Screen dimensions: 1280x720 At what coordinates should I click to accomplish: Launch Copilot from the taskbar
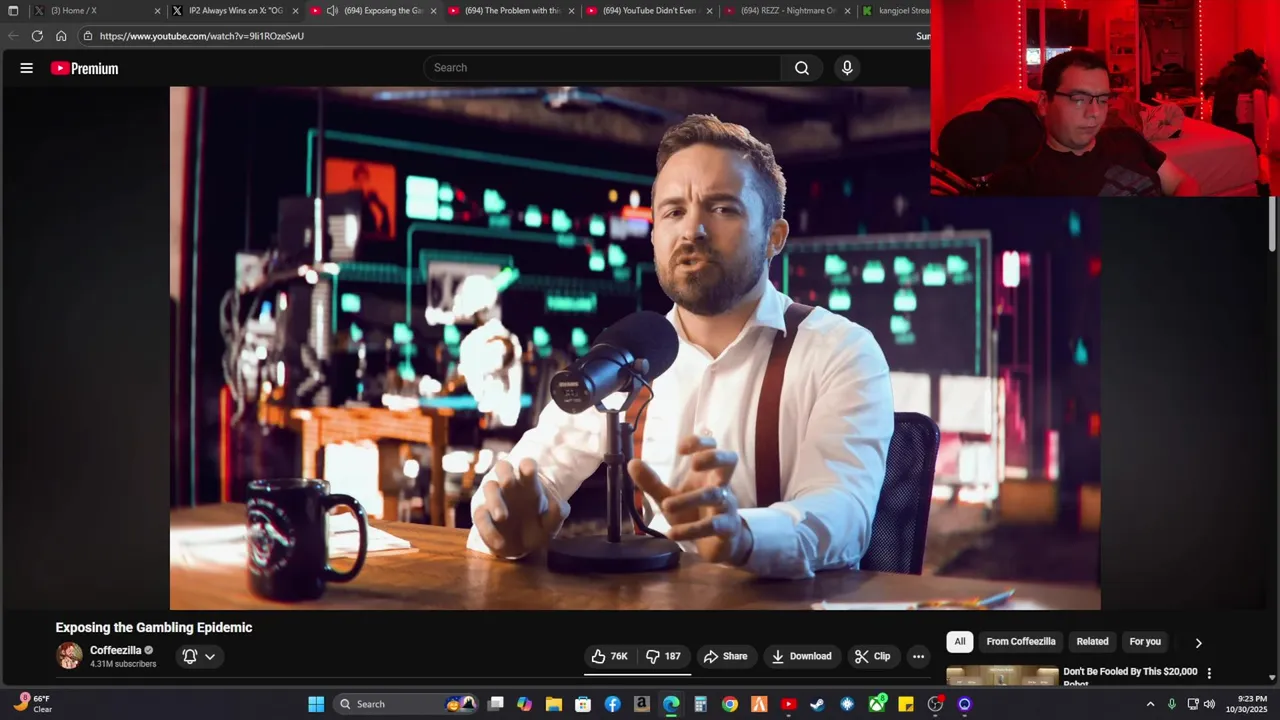click(x=525, y=704)
